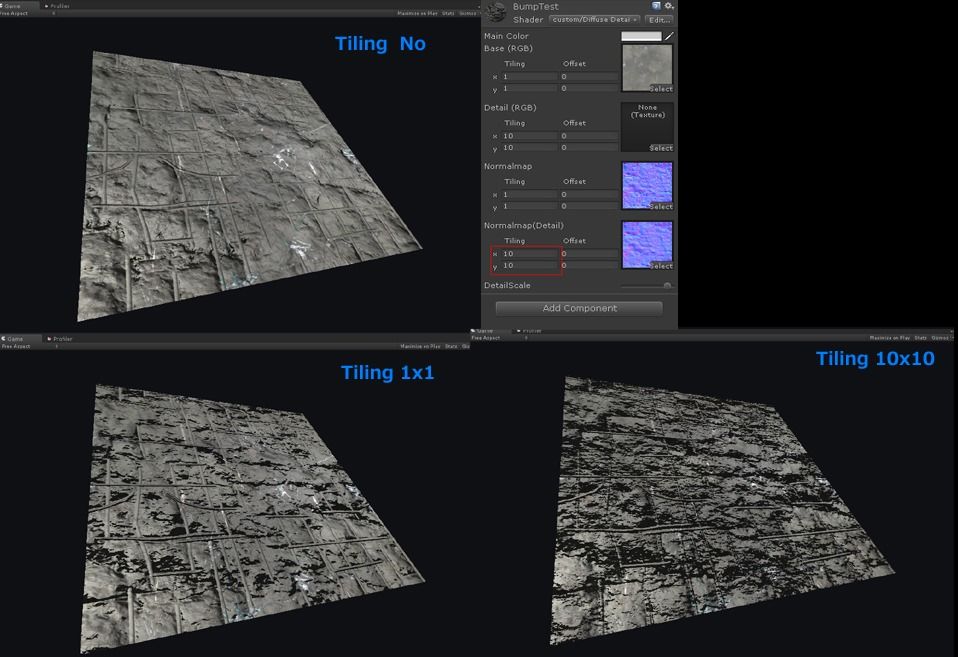Switch to Game tab in bottom-left panel
Screen dimensions: 958x657
[x=17, y=339]
